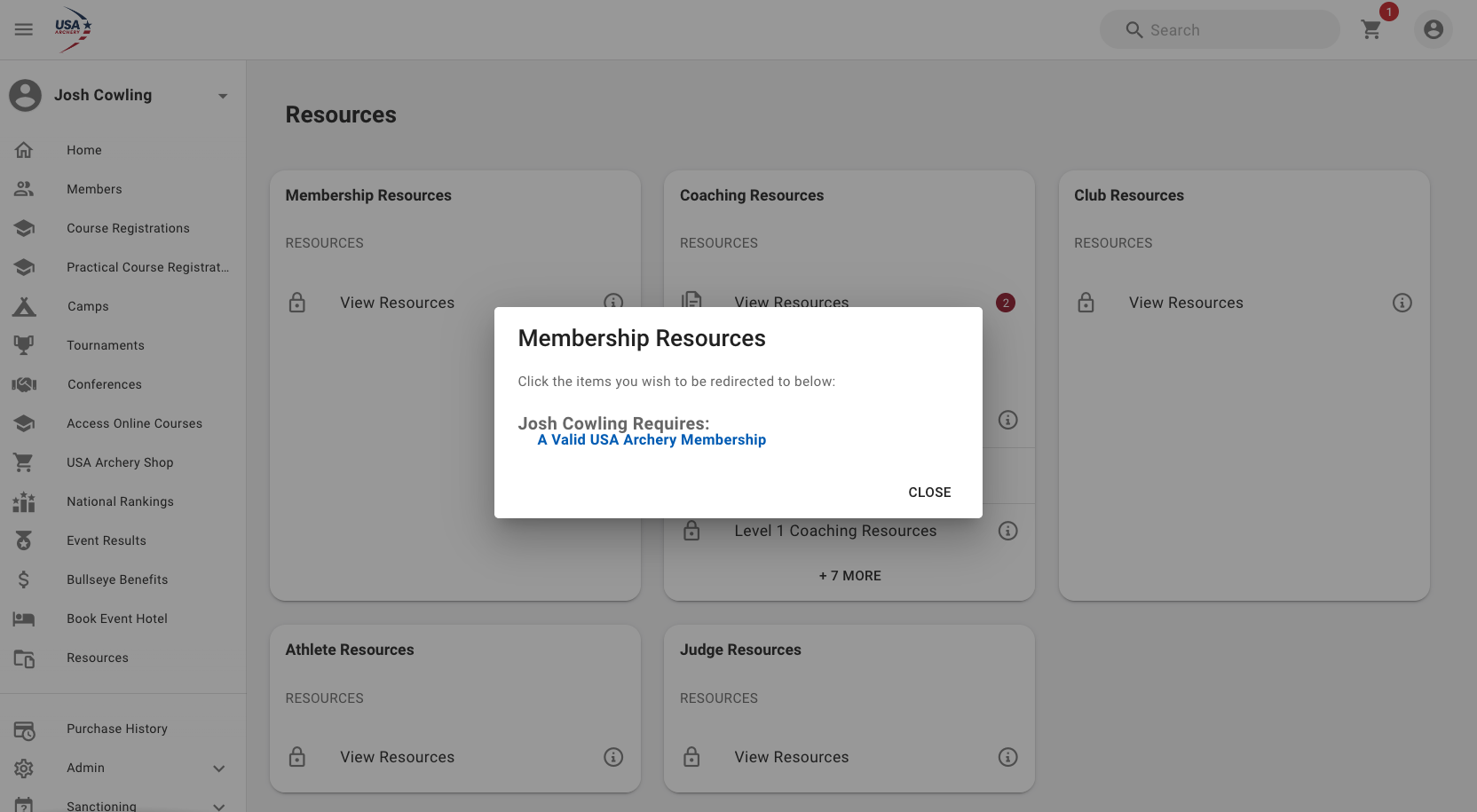Click into the Search field
The height and width of the screenshot is (812, 1477).
pyautogui.click(x=1220, y=29)
